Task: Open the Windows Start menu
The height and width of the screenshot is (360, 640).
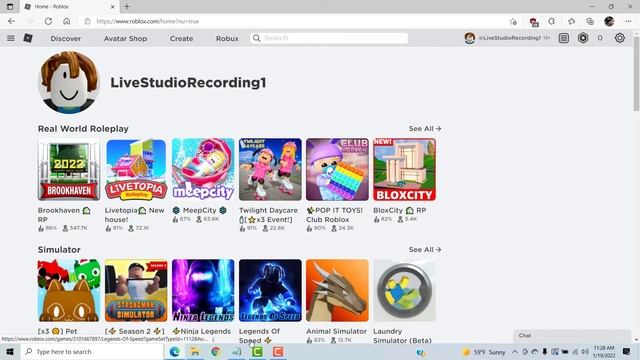Action: 10,351
